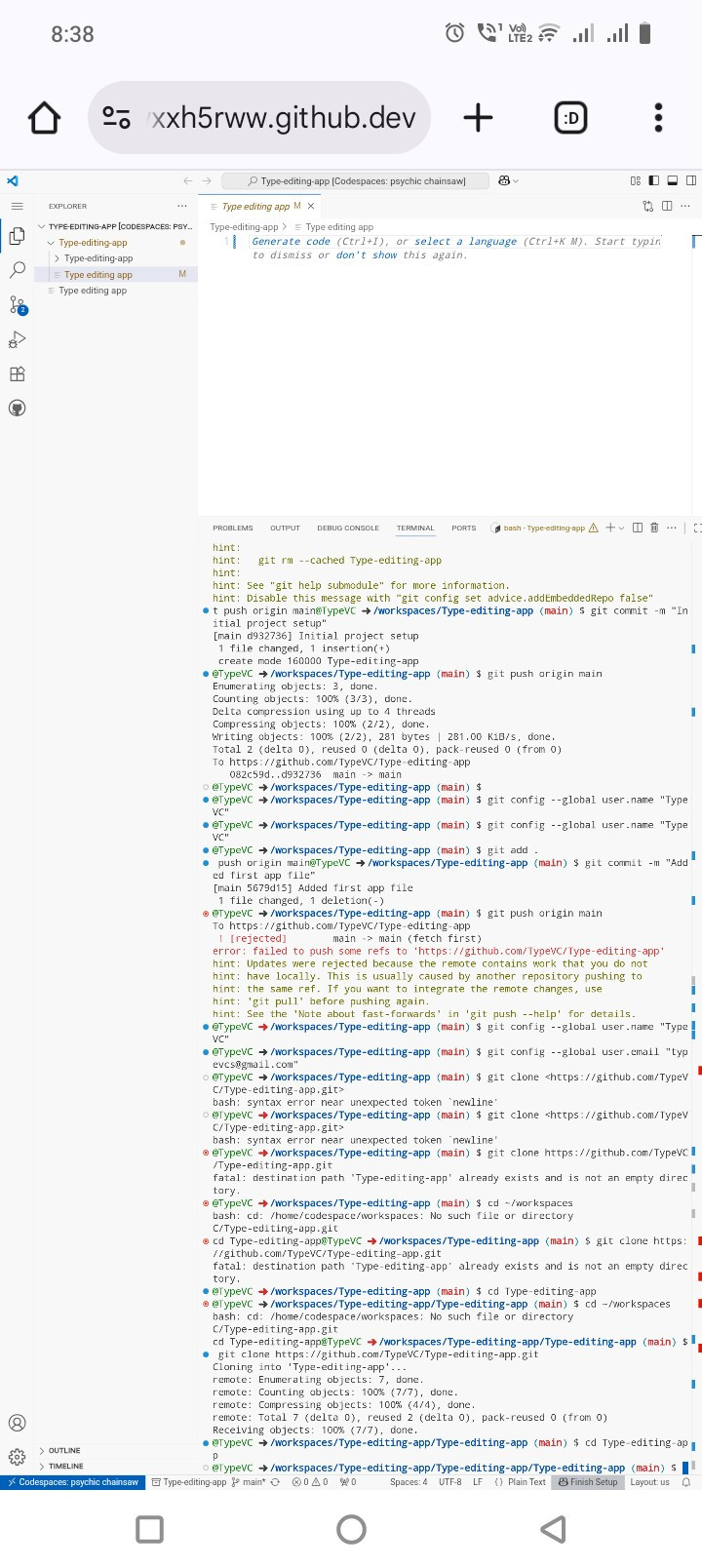Screen dimensions: 702x1568
Task: Open the Accounts menu icon
Action: pyautogui.click(x=17, y=1423)
